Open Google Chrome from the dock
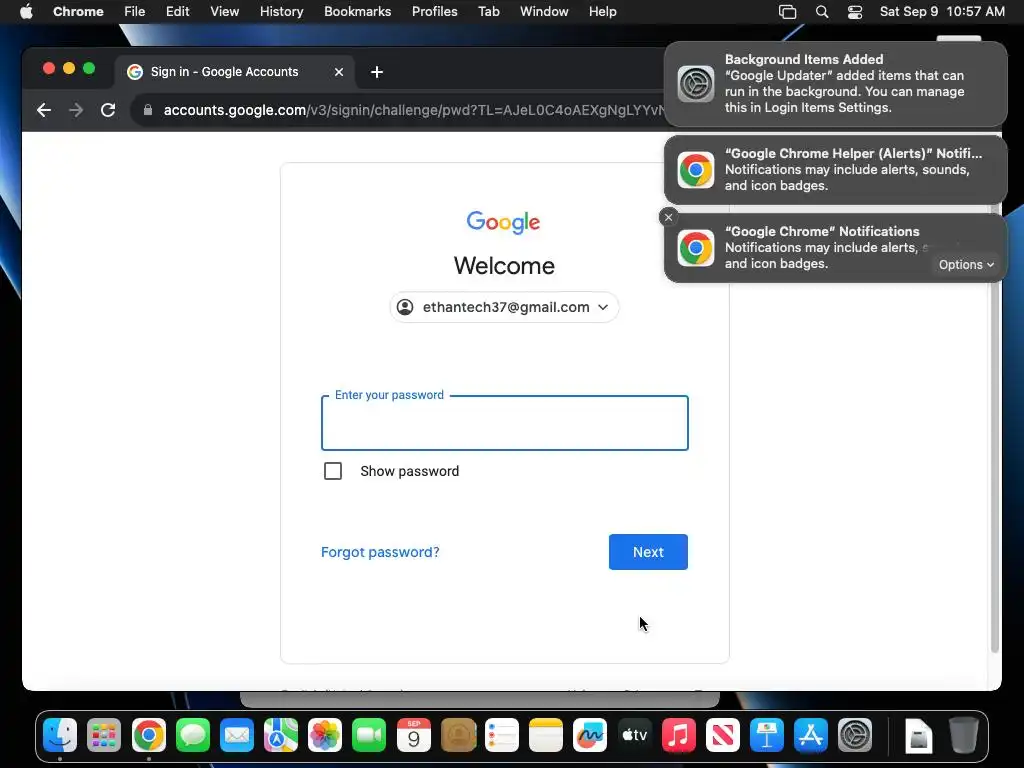The height and width of the screenshot is (768, 1024). click(149, 736)
